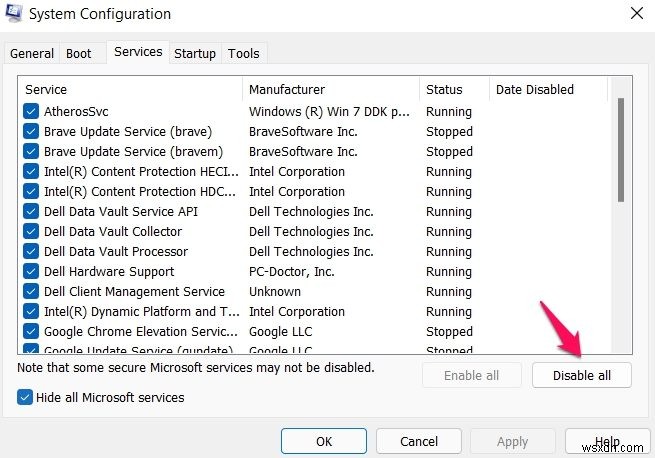
Task: Open the Boot tab
Action: pyautogui.click(x=79, y=54)
